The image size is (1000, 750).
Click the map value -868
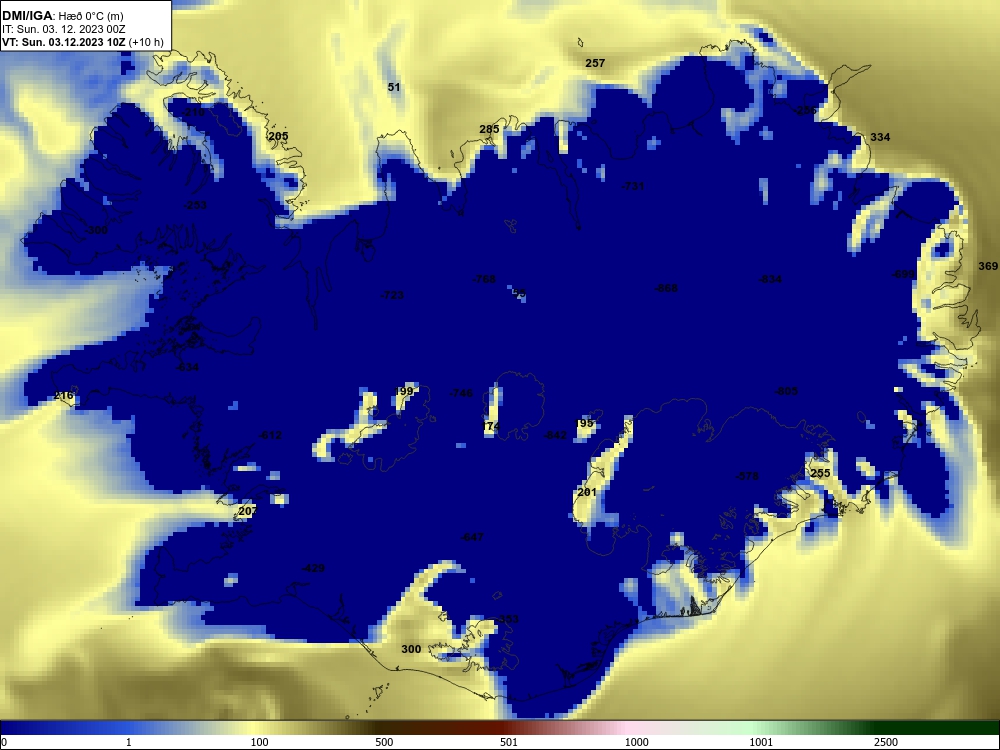pos(666,288)
